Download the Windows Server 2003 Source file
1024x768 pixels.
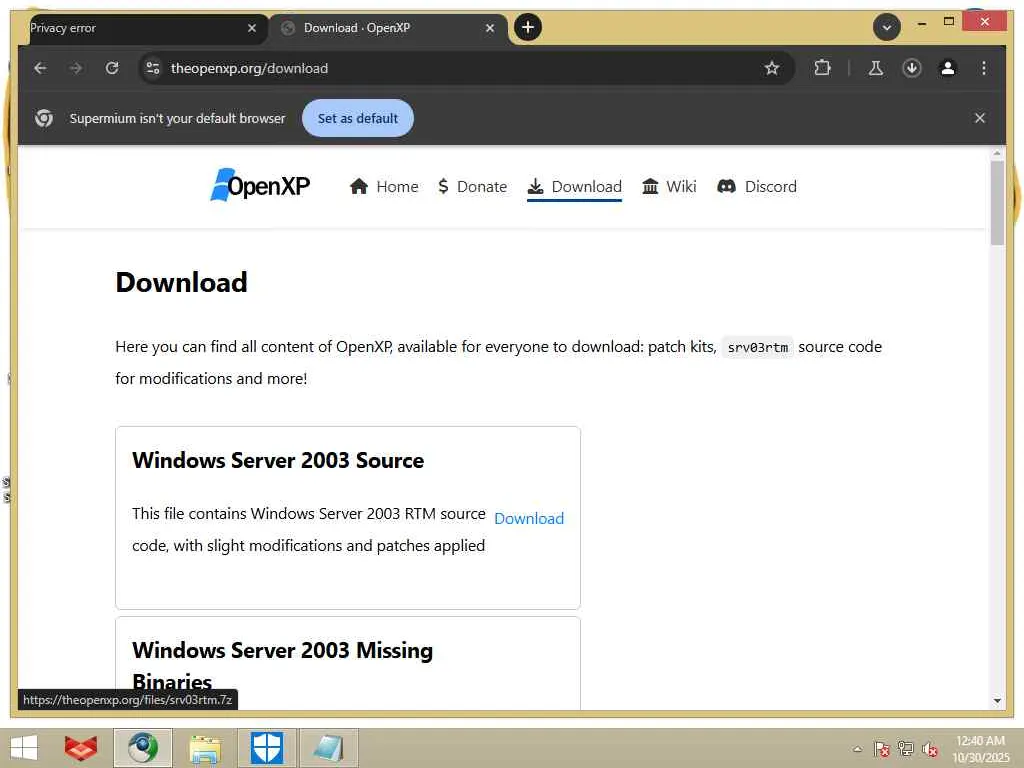coord(529,519)
